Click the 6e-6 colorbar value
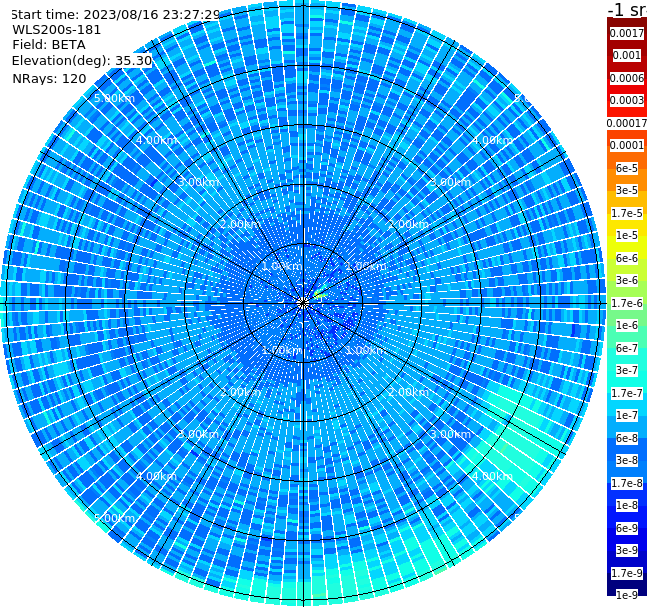The image size is (647, 607). coord(627,258)
